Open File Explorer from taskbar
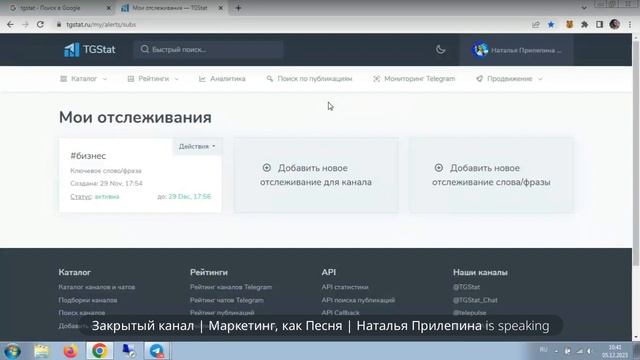Image resolution: width=640 pixels, height=360 pixels. coord(41,351)
